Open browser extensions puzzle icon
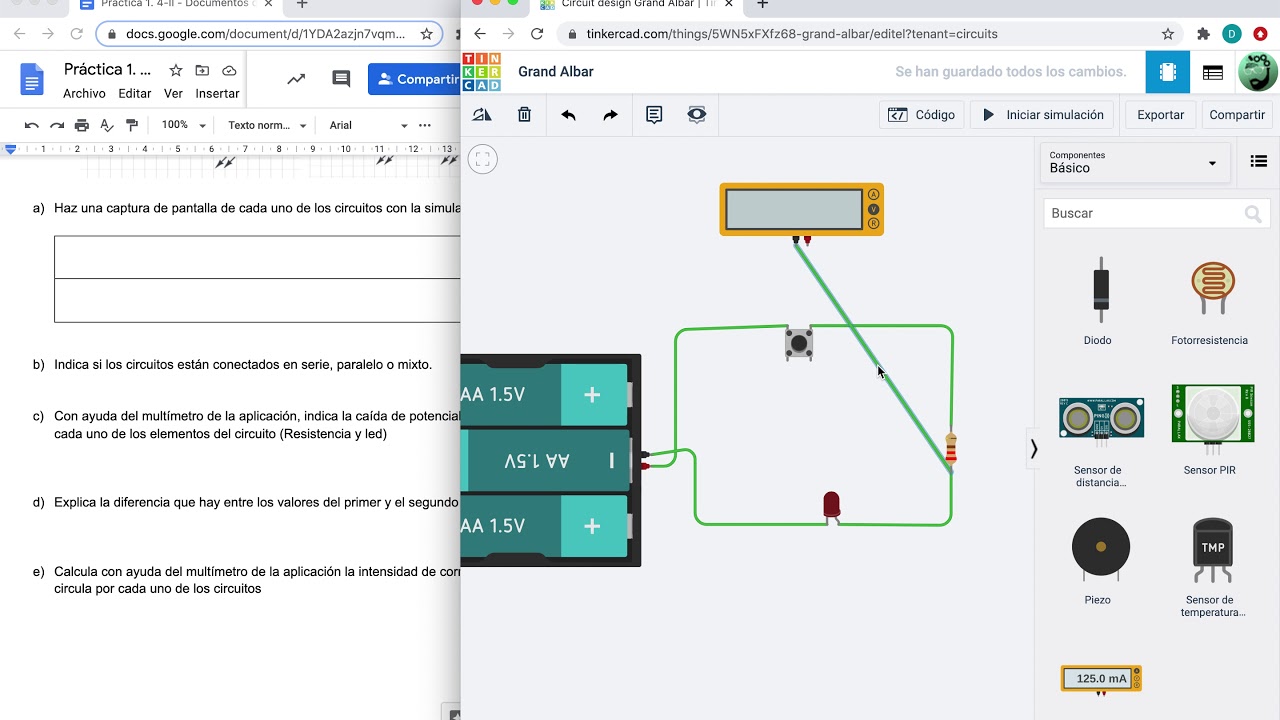The height and width of the screenshot is (720, 1280). 1203,34
